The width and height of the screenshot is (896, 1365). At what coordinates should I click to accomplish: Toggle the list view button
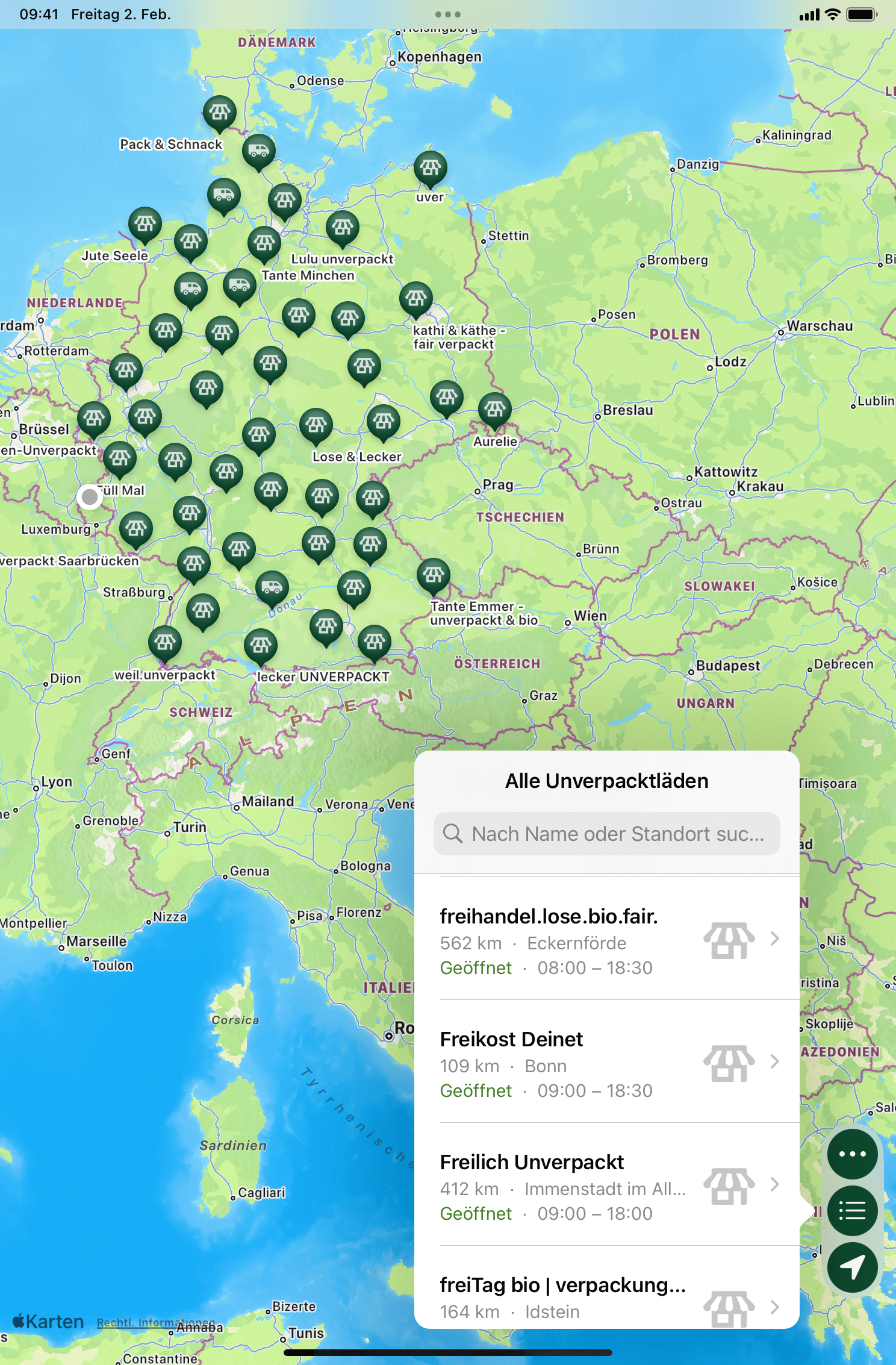(x=852, y=1211)
